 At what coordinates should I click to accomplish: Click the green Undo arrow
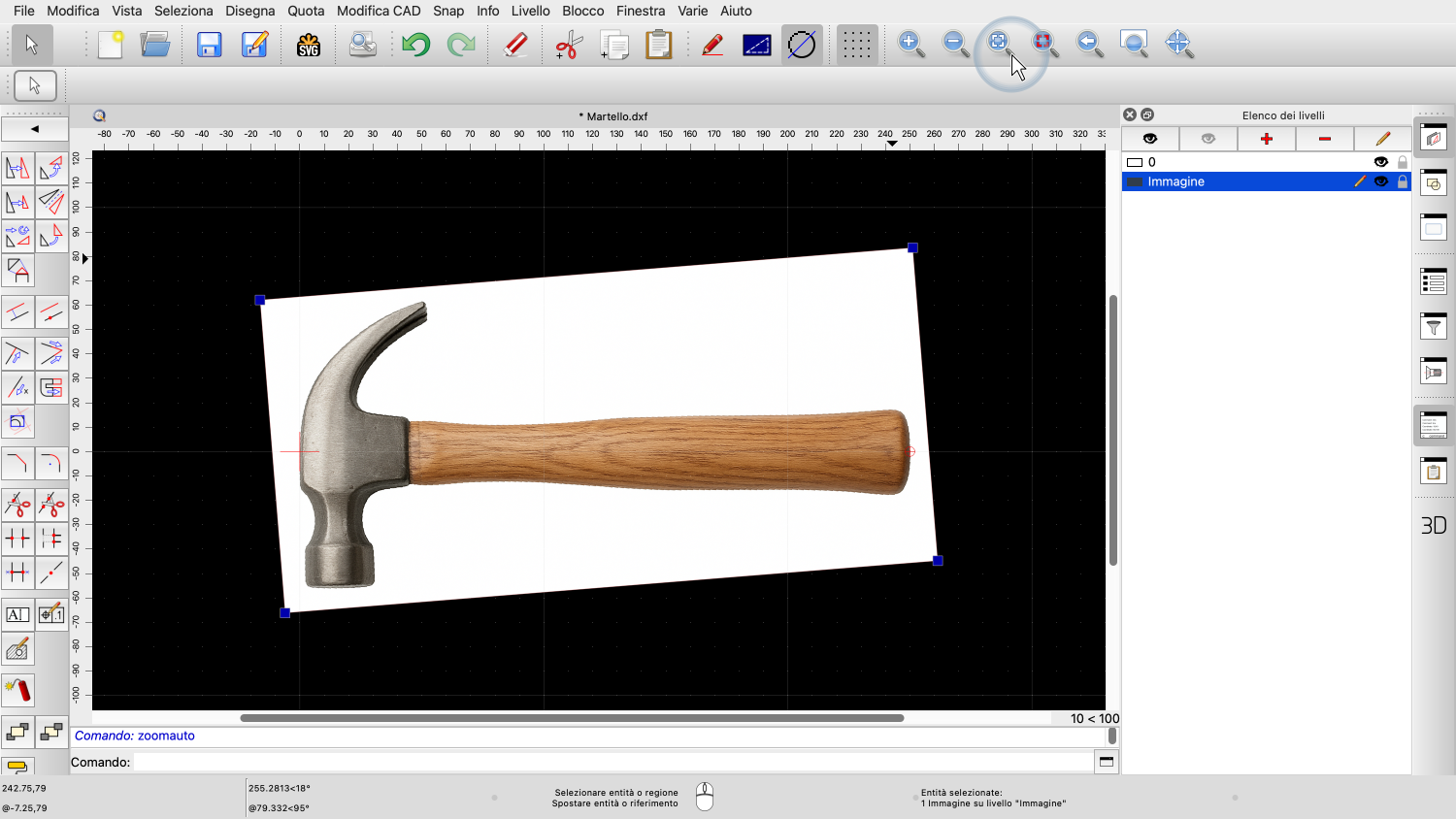point(415,45)
